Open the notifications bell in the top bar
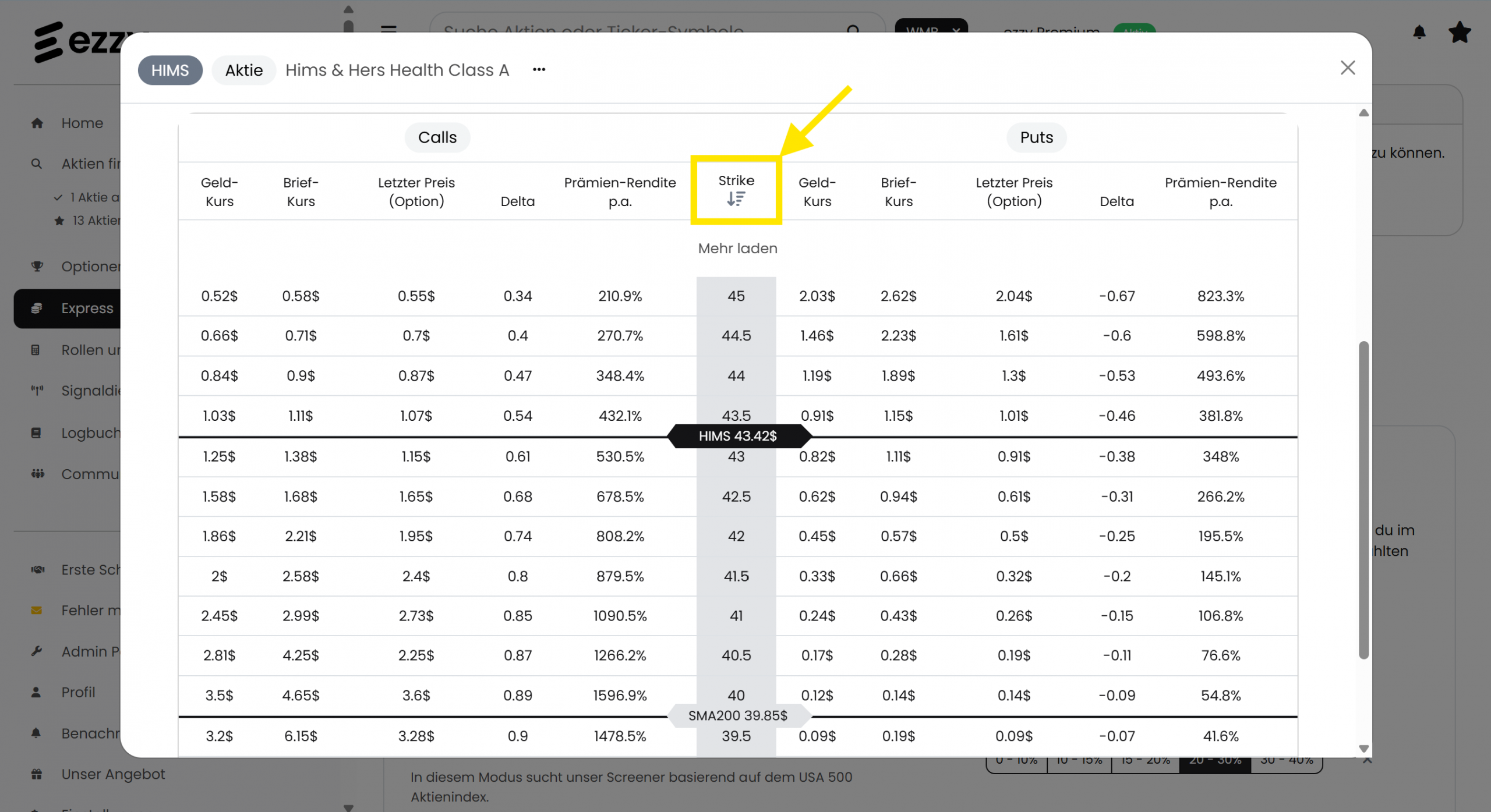This screenshot has height=812, width=1491. [x=1419, y=32]
